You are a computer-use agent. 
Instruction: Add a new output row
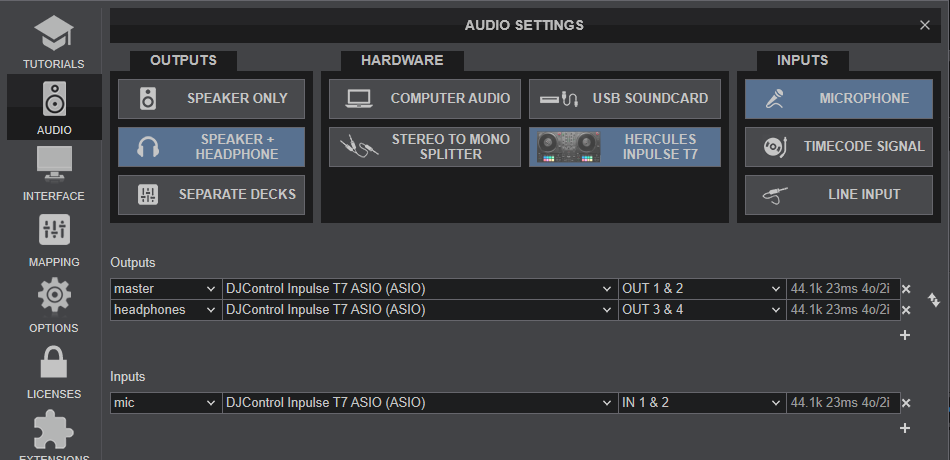click(x=905, y=335)
